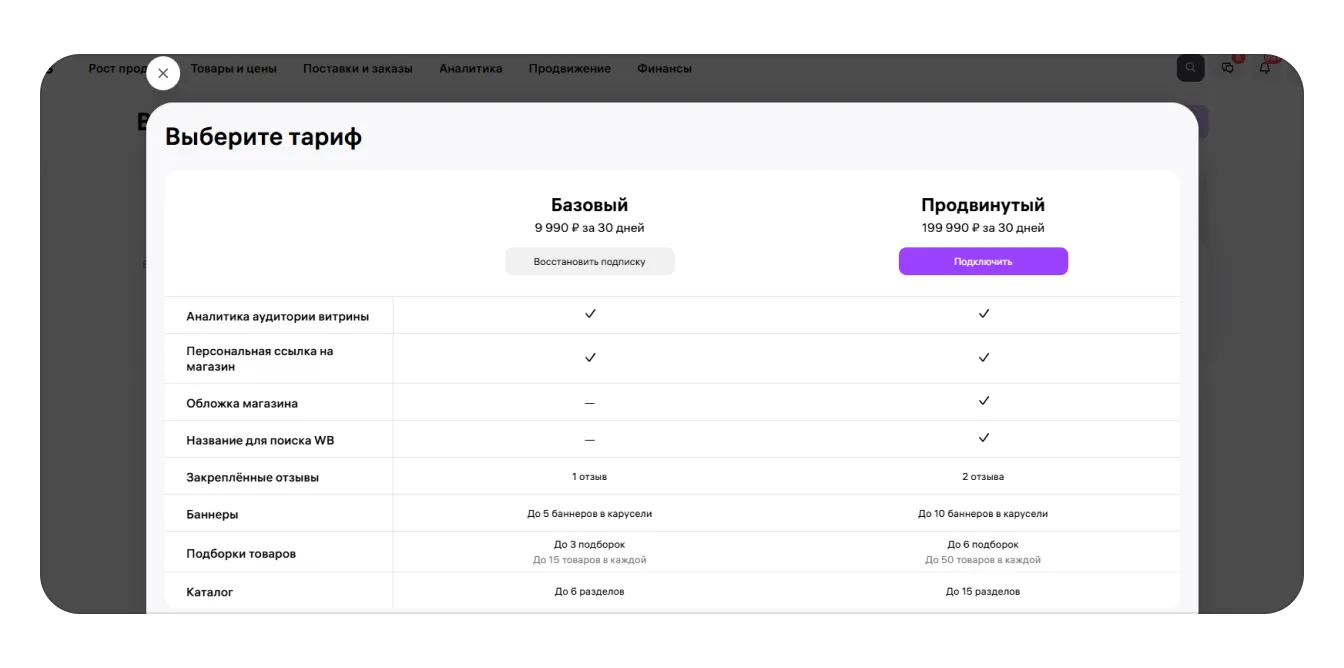1344x668 pixels.
Task: Click Продвинутый checkmark for Обложка магазина
Action: click(x=983, y=401)
